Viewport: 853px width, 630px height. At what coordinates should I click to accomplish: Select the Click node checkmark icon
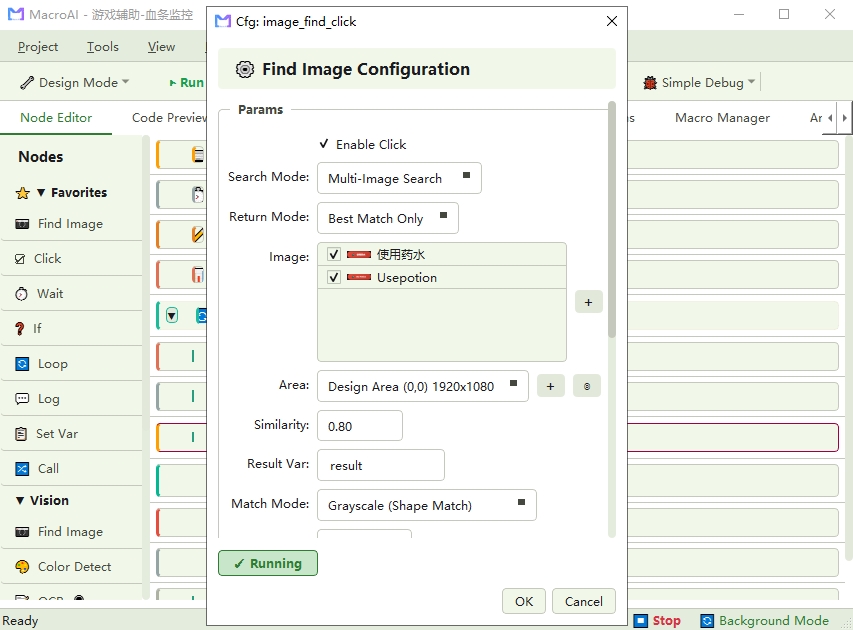point(20,259)
